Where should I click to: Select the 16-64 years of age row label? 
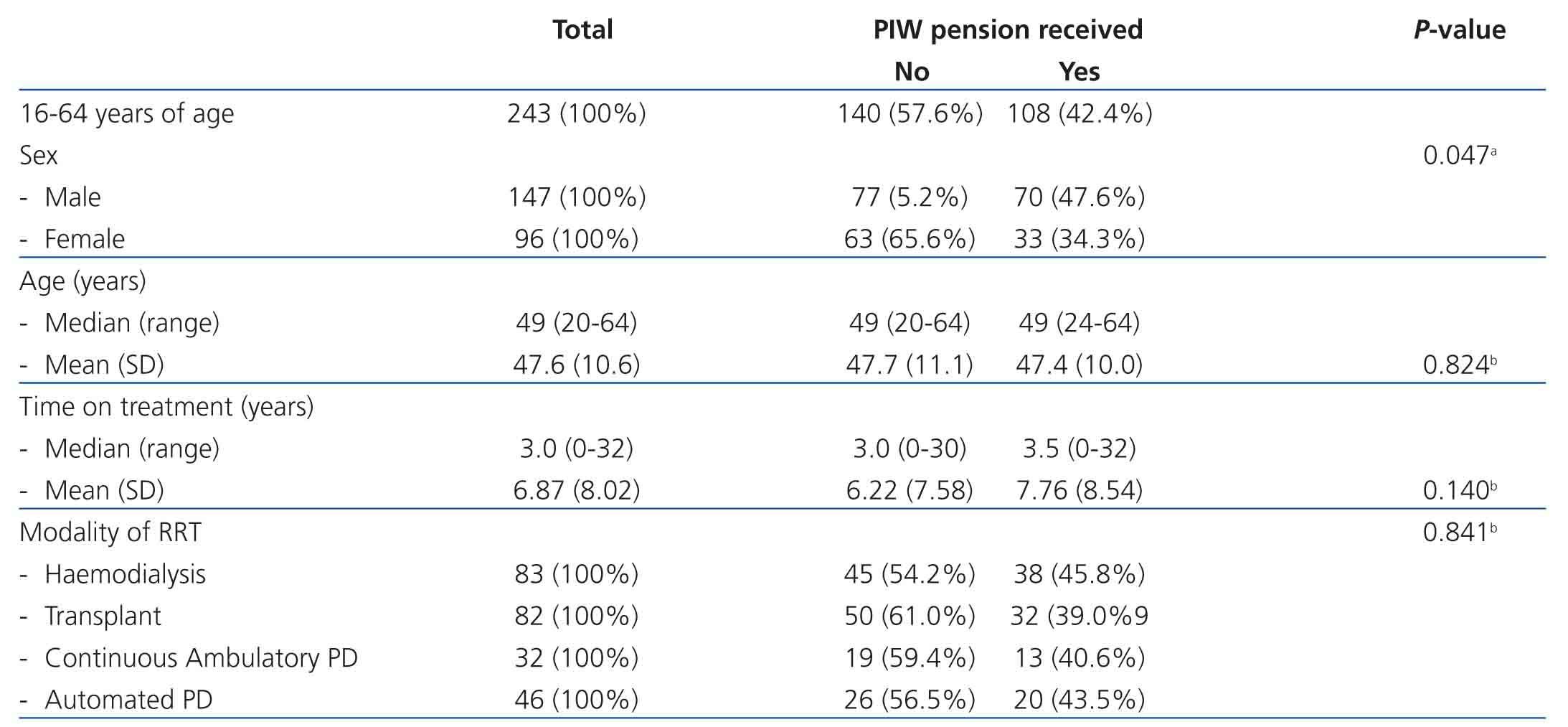127,113
